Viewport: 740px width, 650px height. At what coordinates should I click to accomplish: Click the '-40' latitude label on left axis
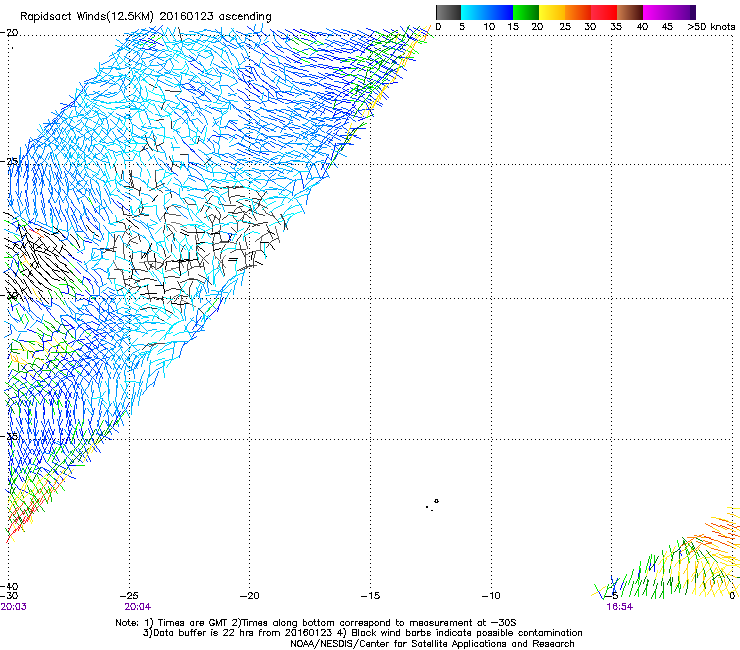[x=9, y=587]
